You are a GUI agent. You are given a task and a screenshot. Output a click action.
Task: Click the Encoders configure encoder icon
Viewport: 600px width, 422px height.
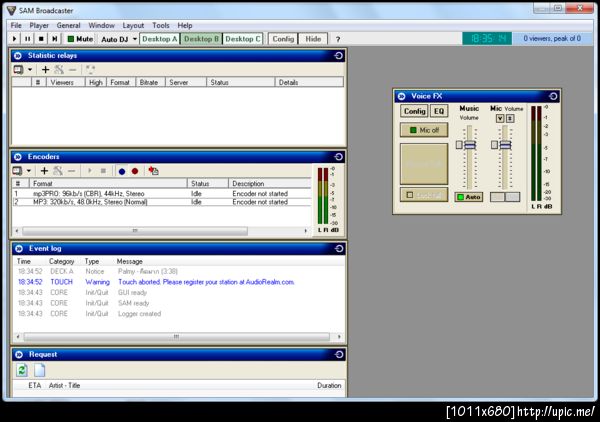click(x=58, y=171)
